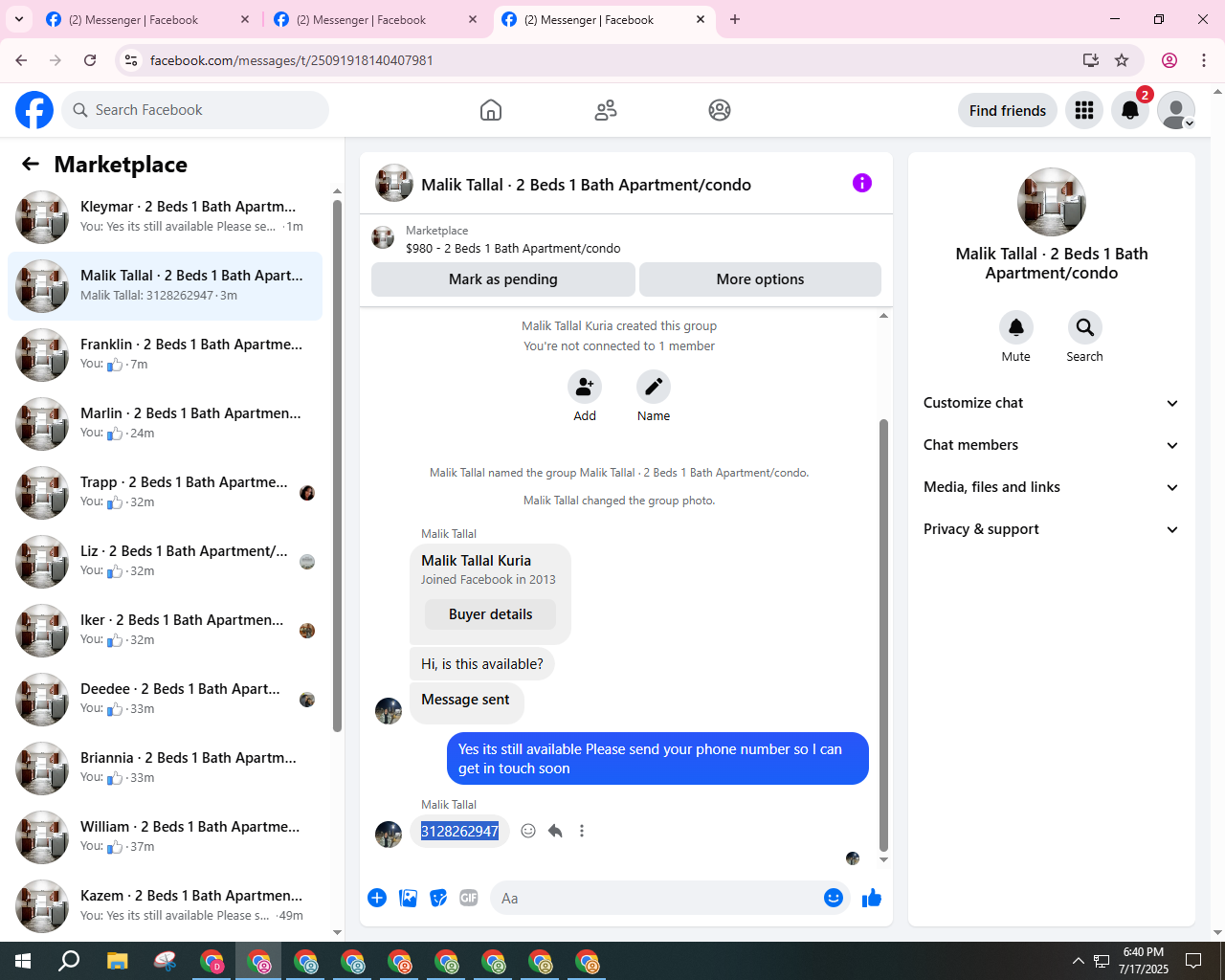
Task: Open the notifications bell
Action: click(x=1130, y=110)
